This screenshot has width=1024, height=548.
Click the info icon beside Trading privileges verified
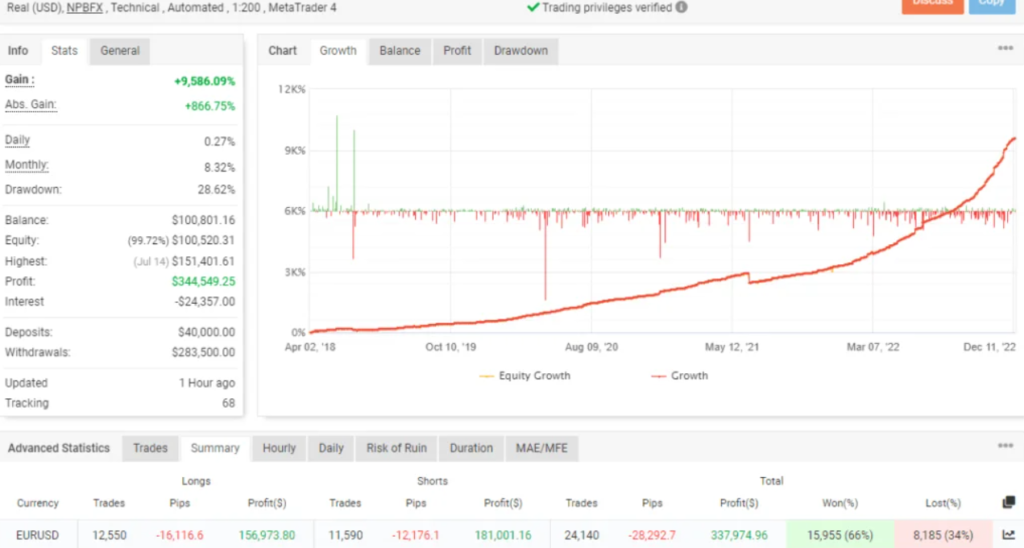[682, 7]
